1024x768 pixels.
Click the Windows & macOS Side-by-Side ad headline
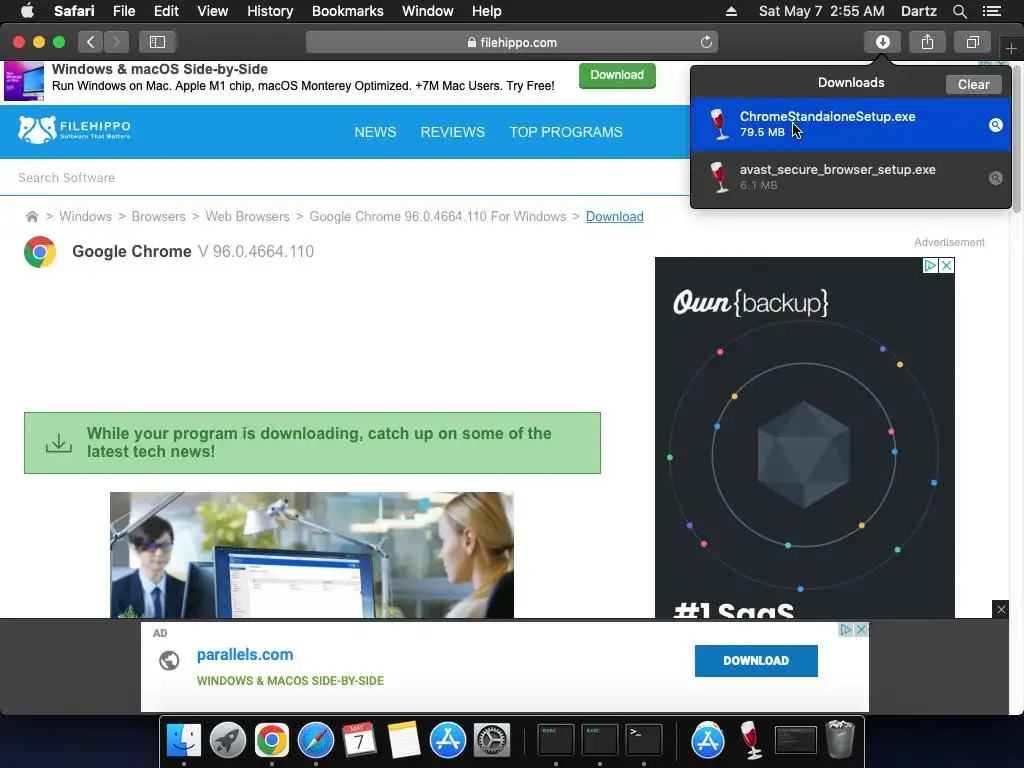(159, 69)
